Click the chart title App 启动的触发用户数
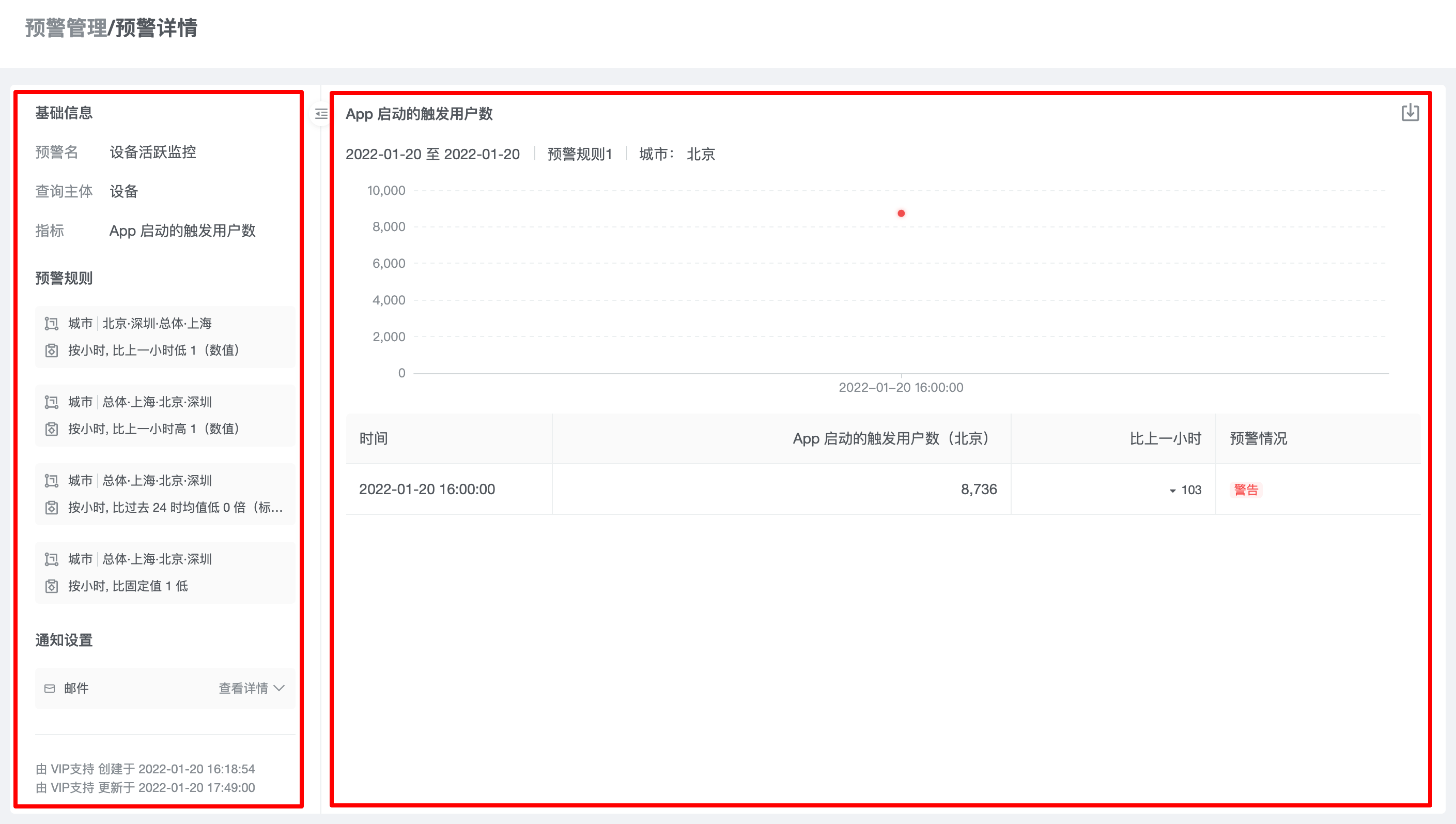 click(x=419, y=114)
